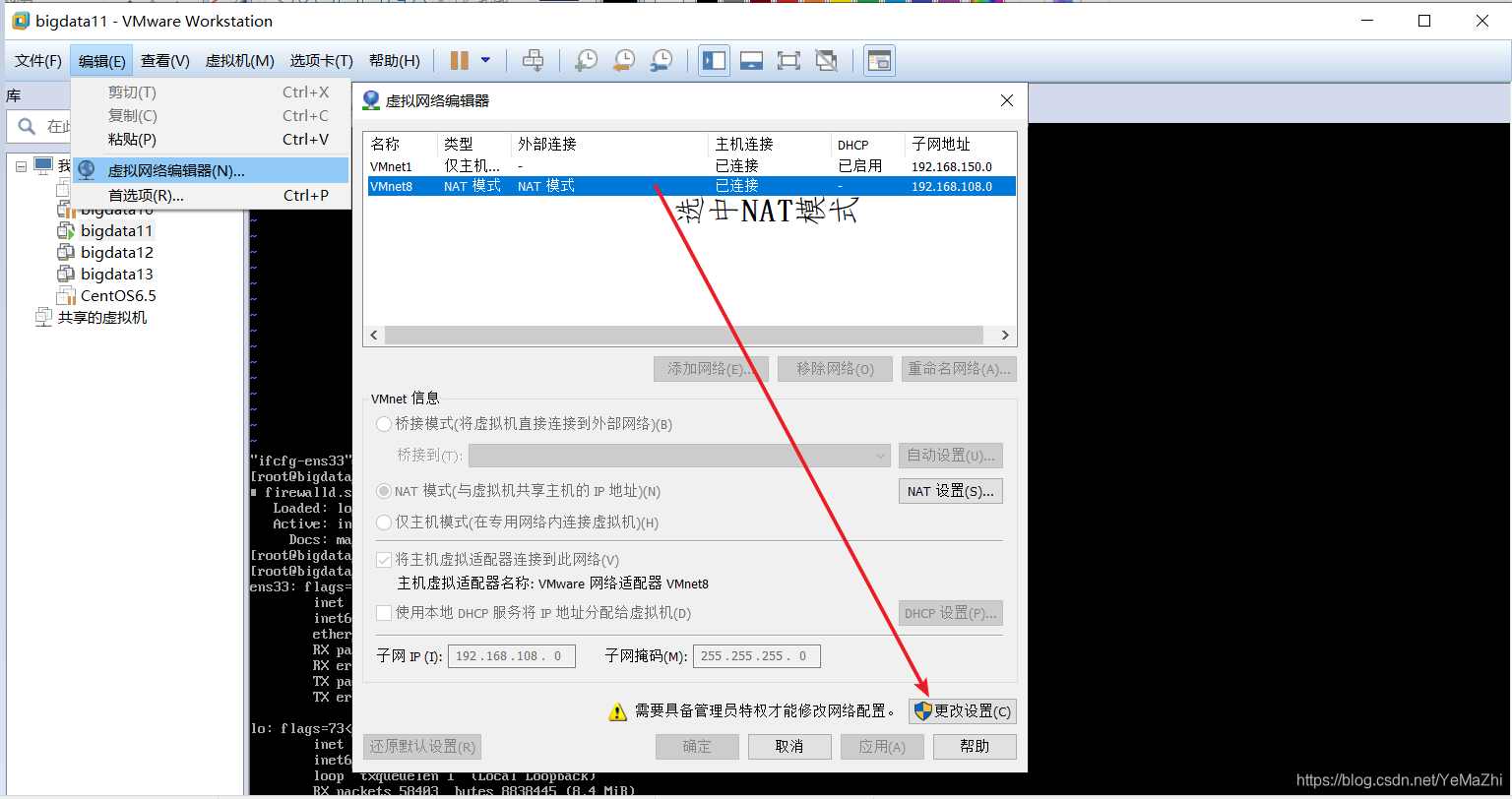This screenshot has width=1512, height=799.
Task: Click the 移除网络(O) button
Action: 835,369
